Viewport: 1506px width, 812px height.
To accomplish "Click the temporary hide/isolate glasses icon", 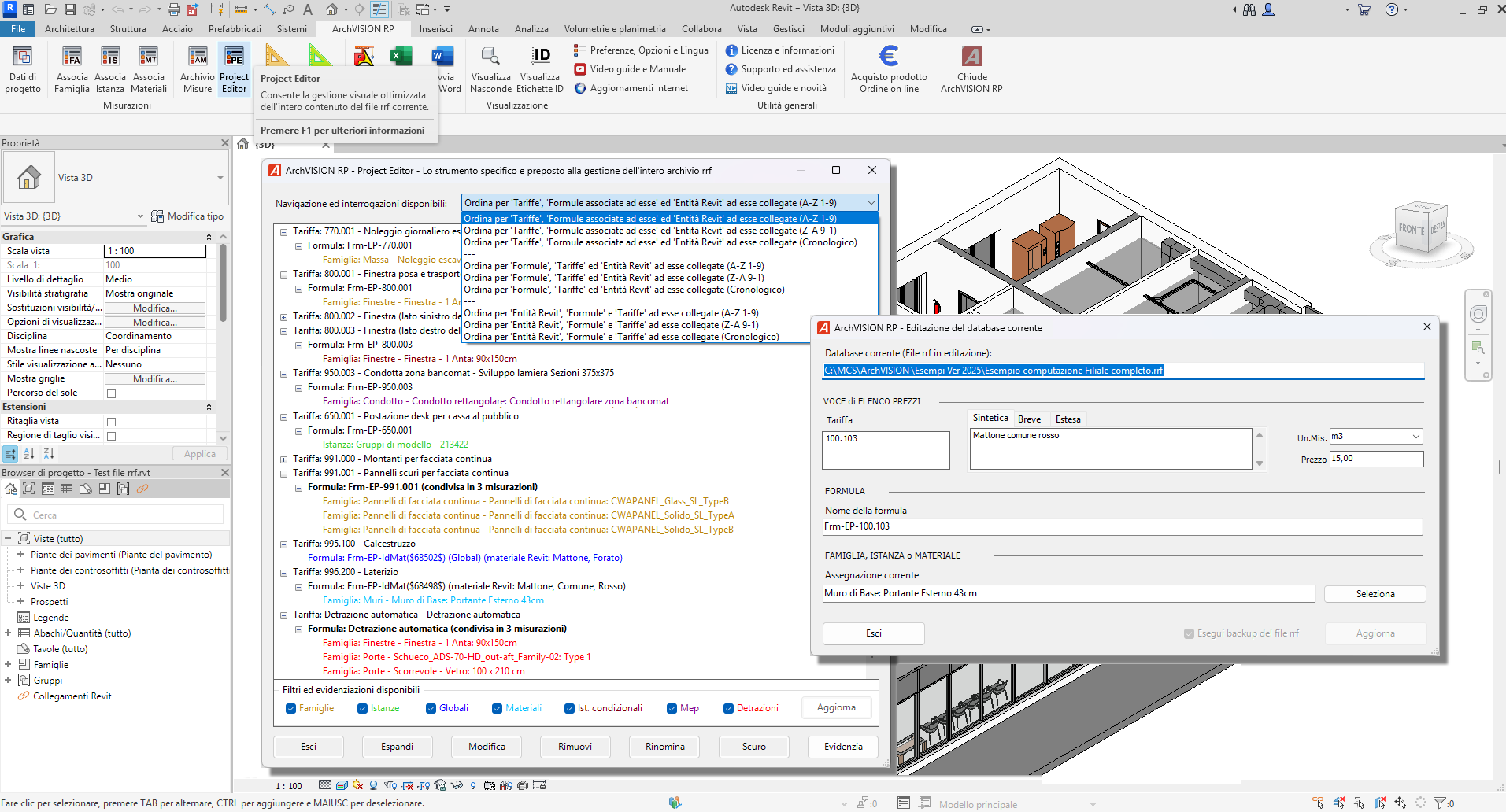I will (x=457, y=785).
